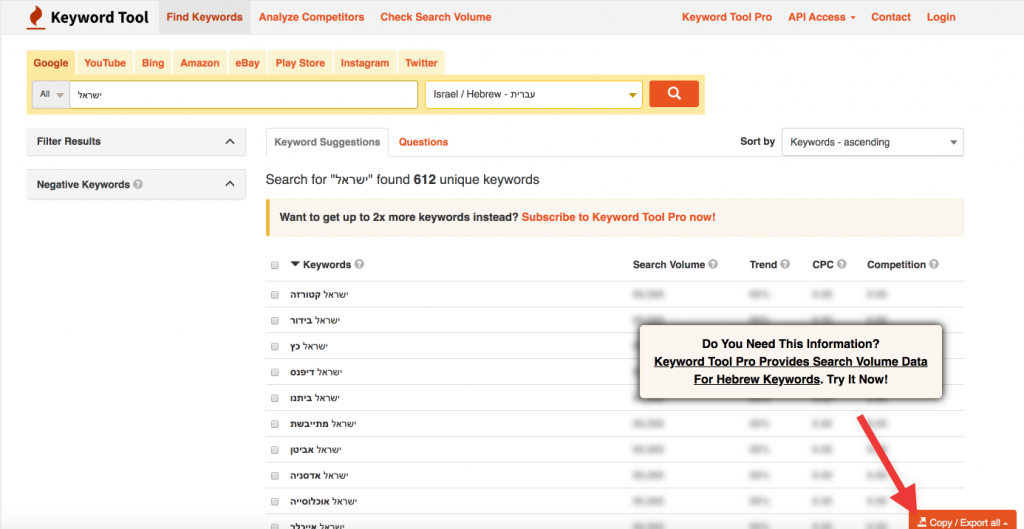
Task: Switch to the Play Store tab
Action: pyautogui.click(x=300, y=63)
